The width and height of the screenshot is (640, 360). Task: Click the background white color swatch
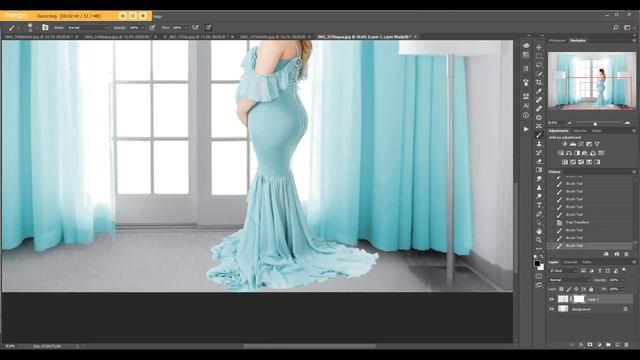pyautogui.click(x=541, y=267)
